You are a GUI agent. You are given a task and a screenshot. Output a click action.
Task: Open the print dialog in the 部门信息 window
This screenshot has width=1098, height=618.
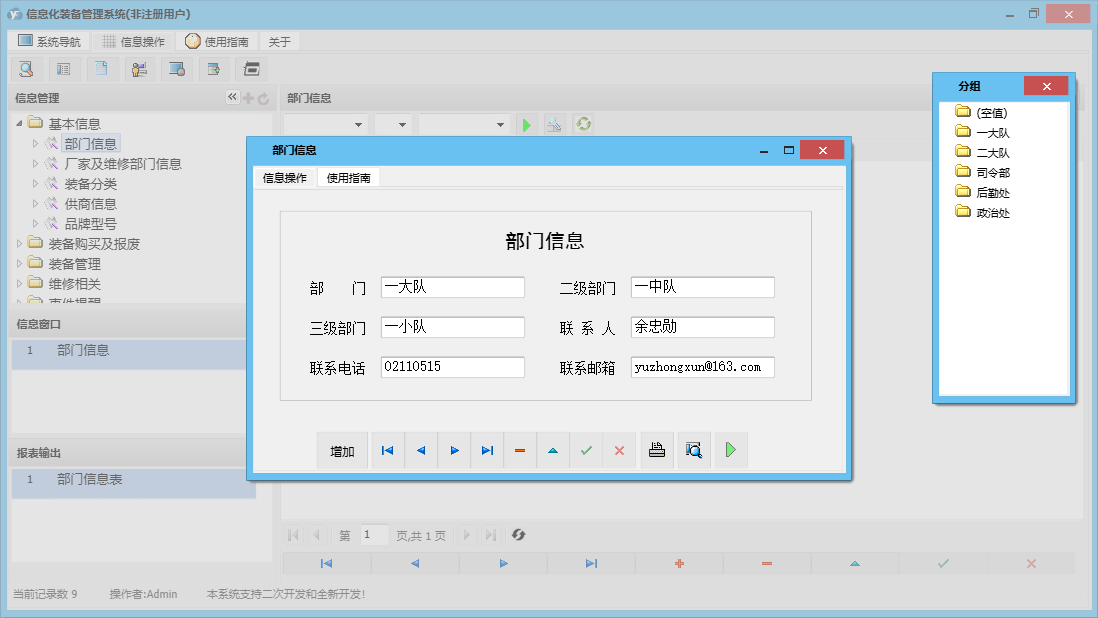(657, 450)
